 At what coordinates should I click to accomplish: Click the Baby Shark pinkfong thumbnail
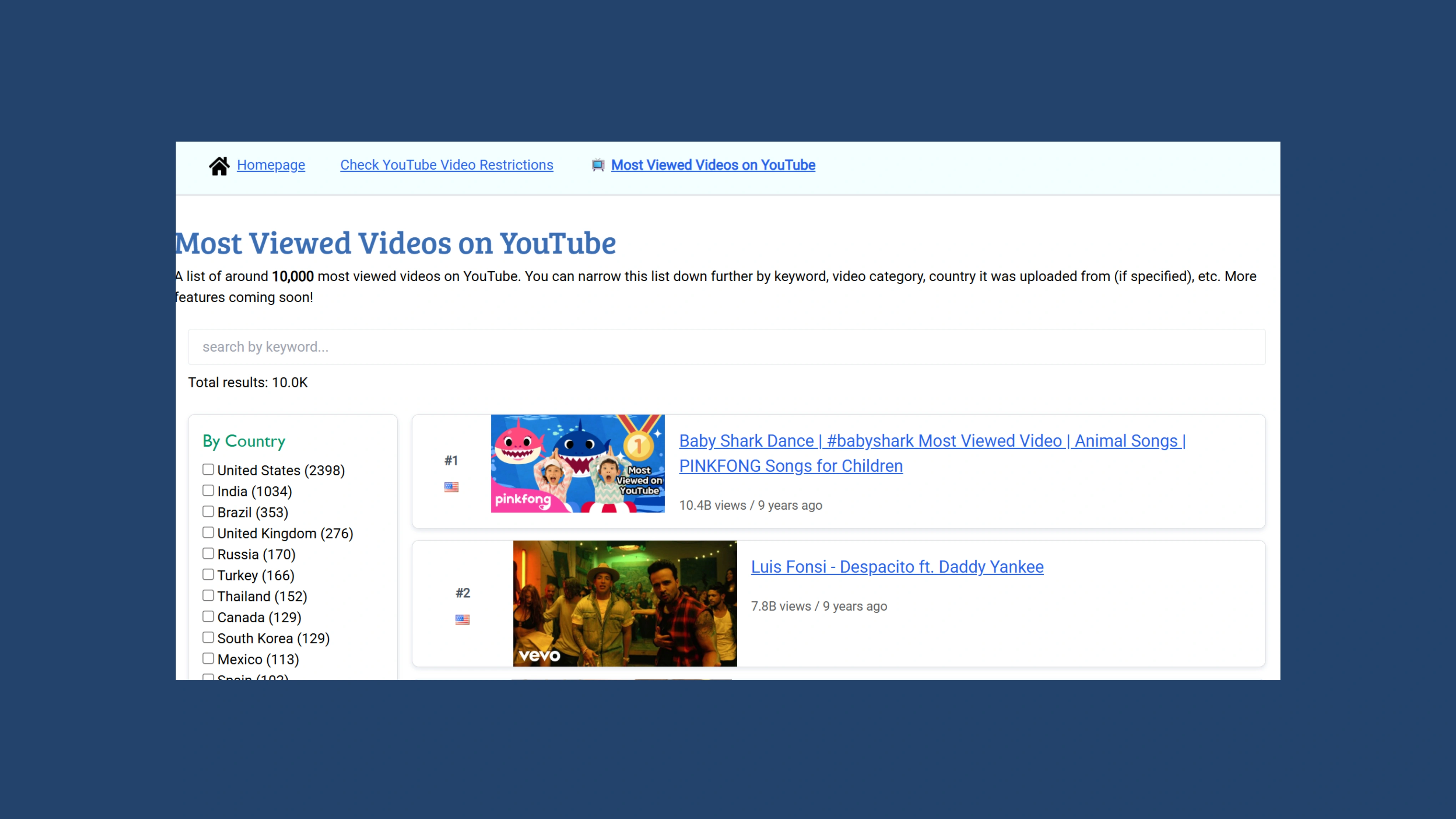[578, 464]
